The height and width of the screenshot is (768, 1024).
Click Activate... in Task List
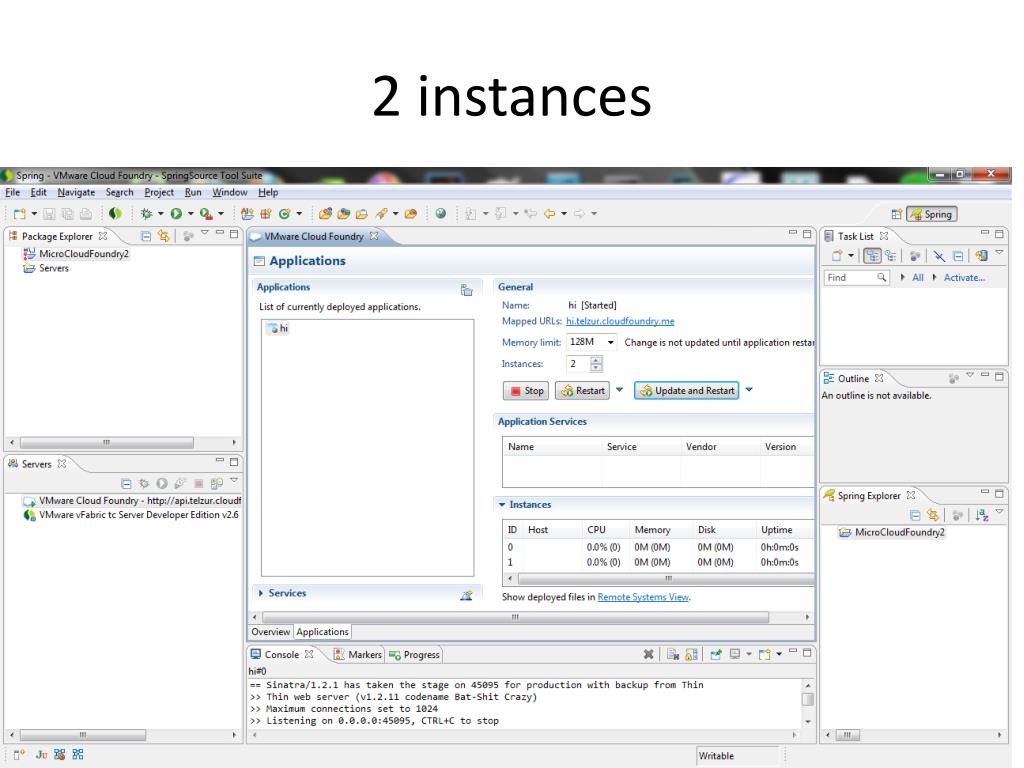[x=964, y=278]
